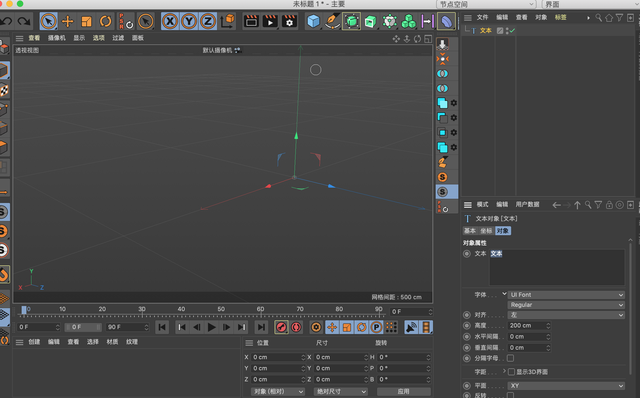Click the viewport move camera icon
This screenshot has width=640, height=398.
tap(396, 39)
